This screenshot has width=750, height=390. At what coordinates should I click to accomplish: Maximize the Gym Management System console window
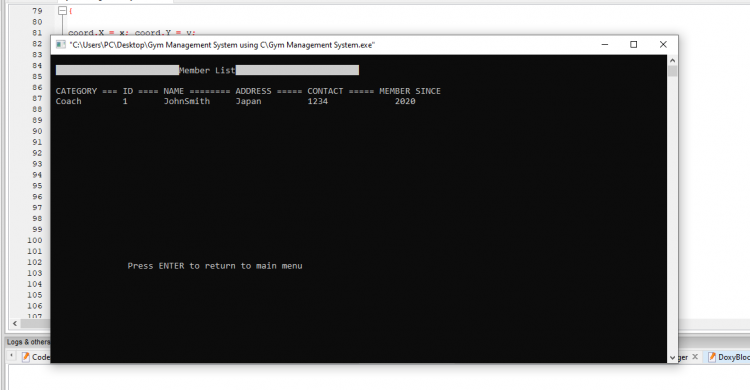click(633, 45)
